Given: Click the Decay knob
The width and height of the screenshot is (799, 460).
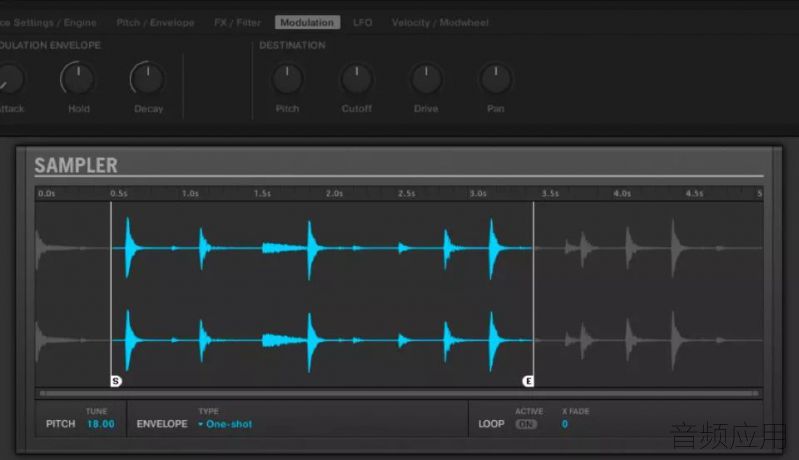Looking at the screenshot, I should (x=148, y=79).
